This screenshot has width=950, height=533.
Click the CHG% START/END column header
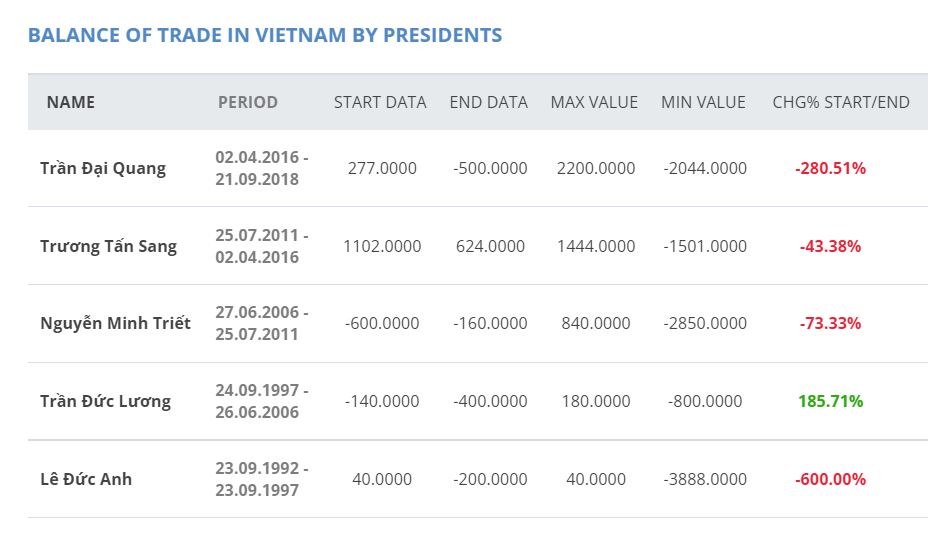(x=841, y=102)
